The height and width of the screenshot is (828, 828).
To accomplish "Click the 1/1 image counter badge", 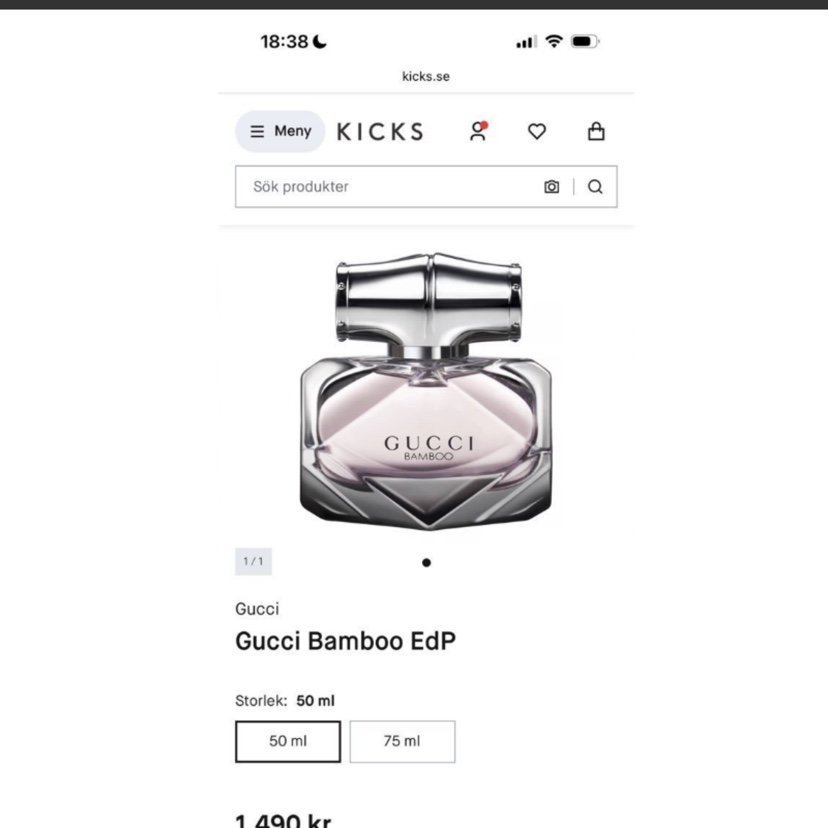I will click(x=253, y=561).
